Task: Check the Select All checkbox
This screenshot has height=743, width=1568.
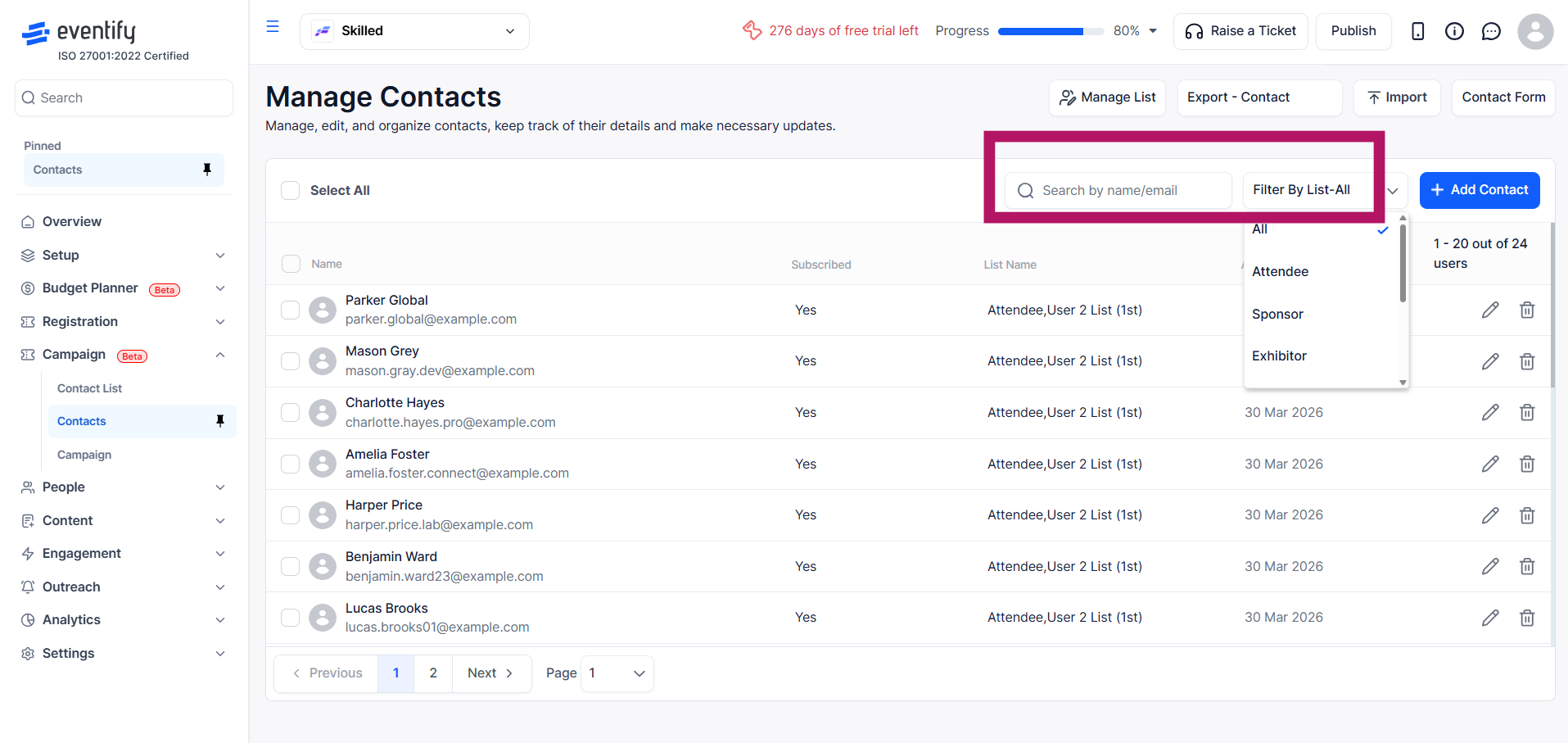Action: point(291,191)
